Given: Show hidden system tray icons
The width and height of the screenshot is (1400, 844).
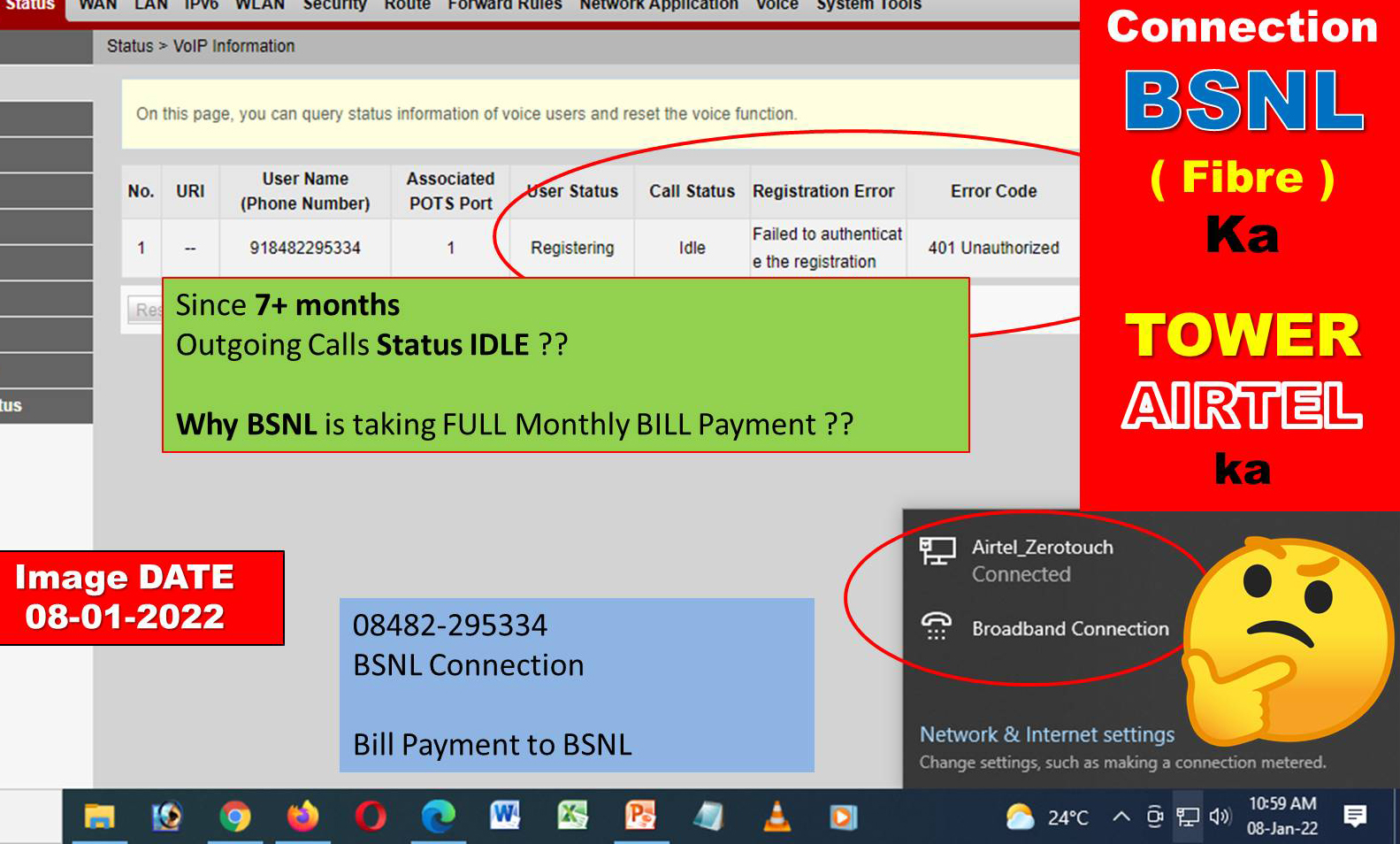Looking at the screenshot, I should pos(1121,816).
